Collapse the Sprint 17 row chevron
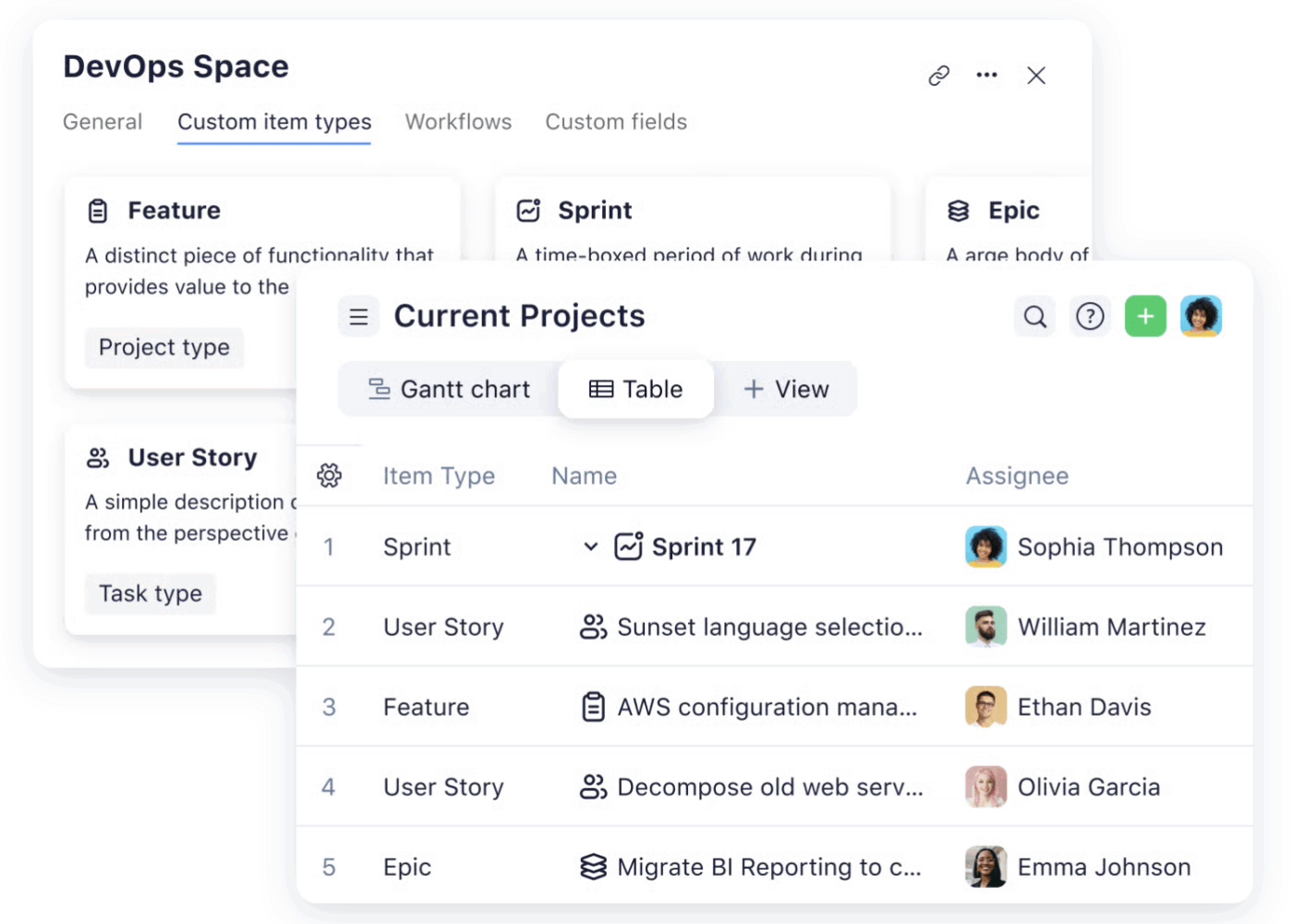1293x924 pixels. pos(591,546)
